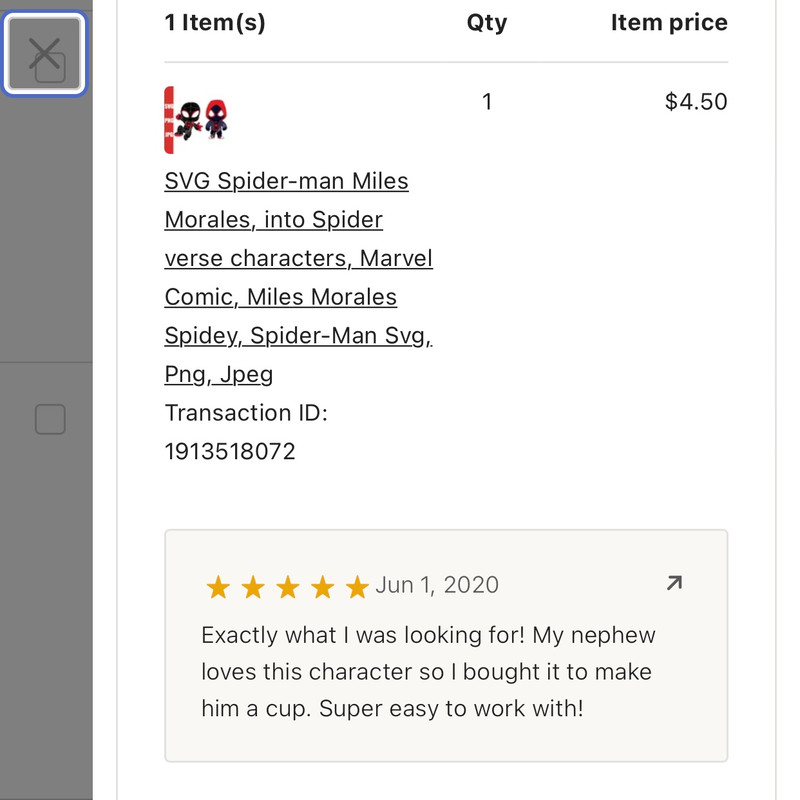Click the fifth star of the review rating
Viewport: 800px width, 800px height.
pos(356,587)
